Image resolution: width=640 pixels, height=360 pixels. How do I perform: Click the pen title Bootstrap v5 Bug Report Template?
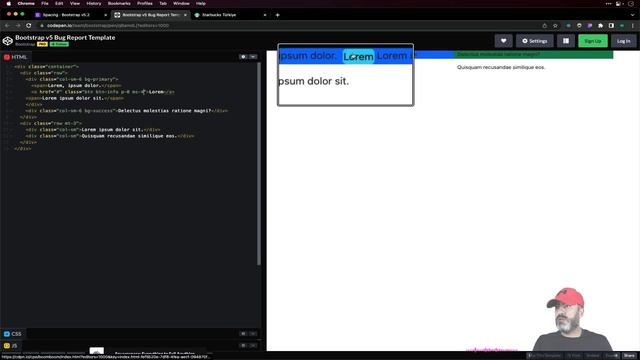pyautogui.click(x=65, y=37)
